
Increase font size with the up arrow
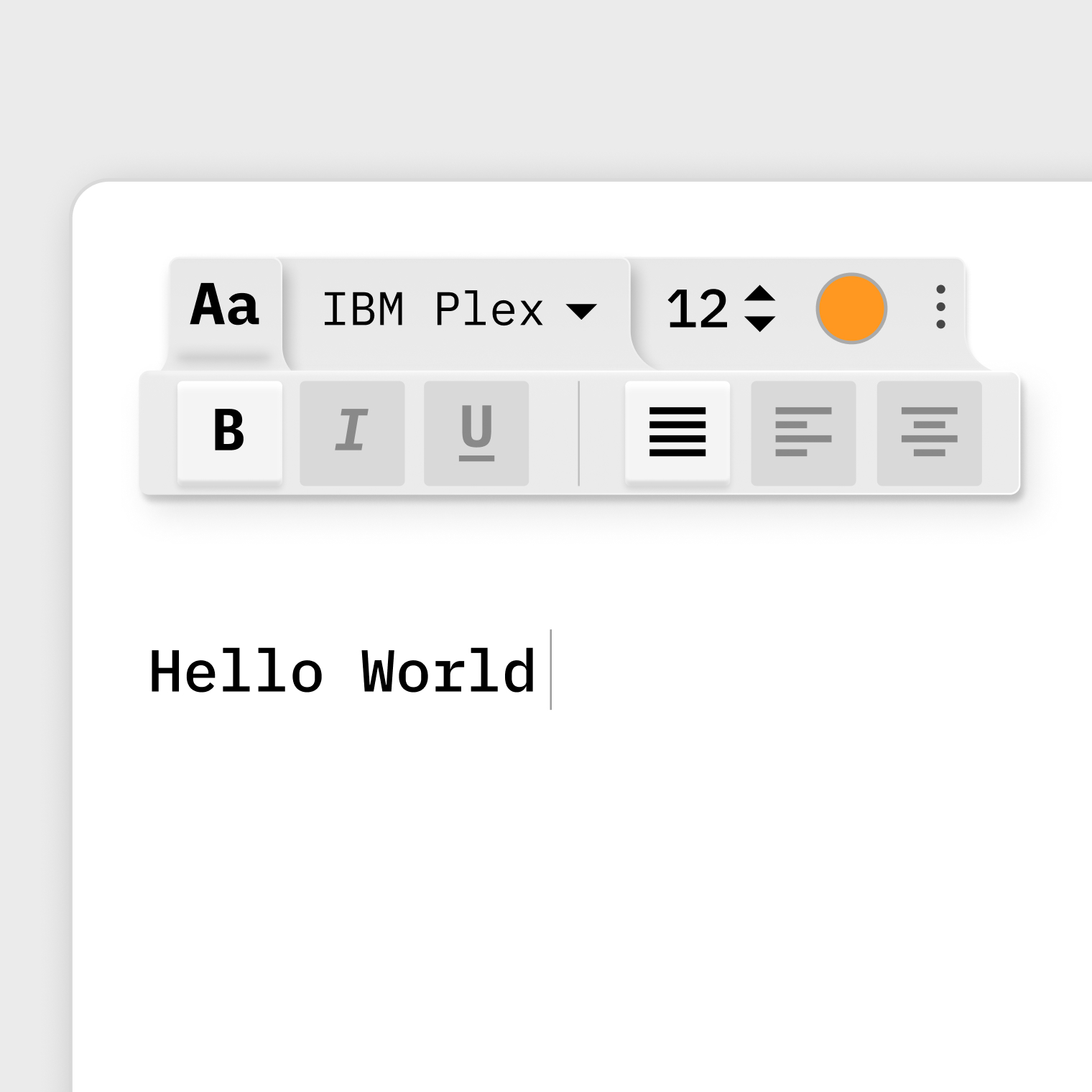(x=759, y=294)
